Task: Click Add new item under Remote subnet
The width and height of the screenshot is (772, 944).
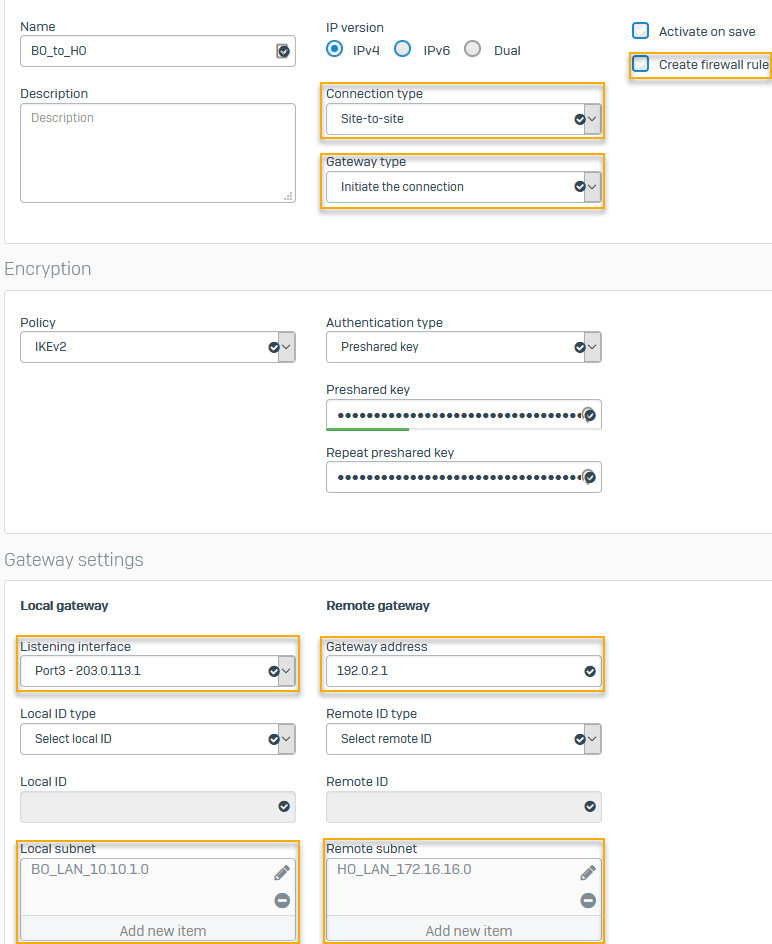Action: (x=468, y=930)
